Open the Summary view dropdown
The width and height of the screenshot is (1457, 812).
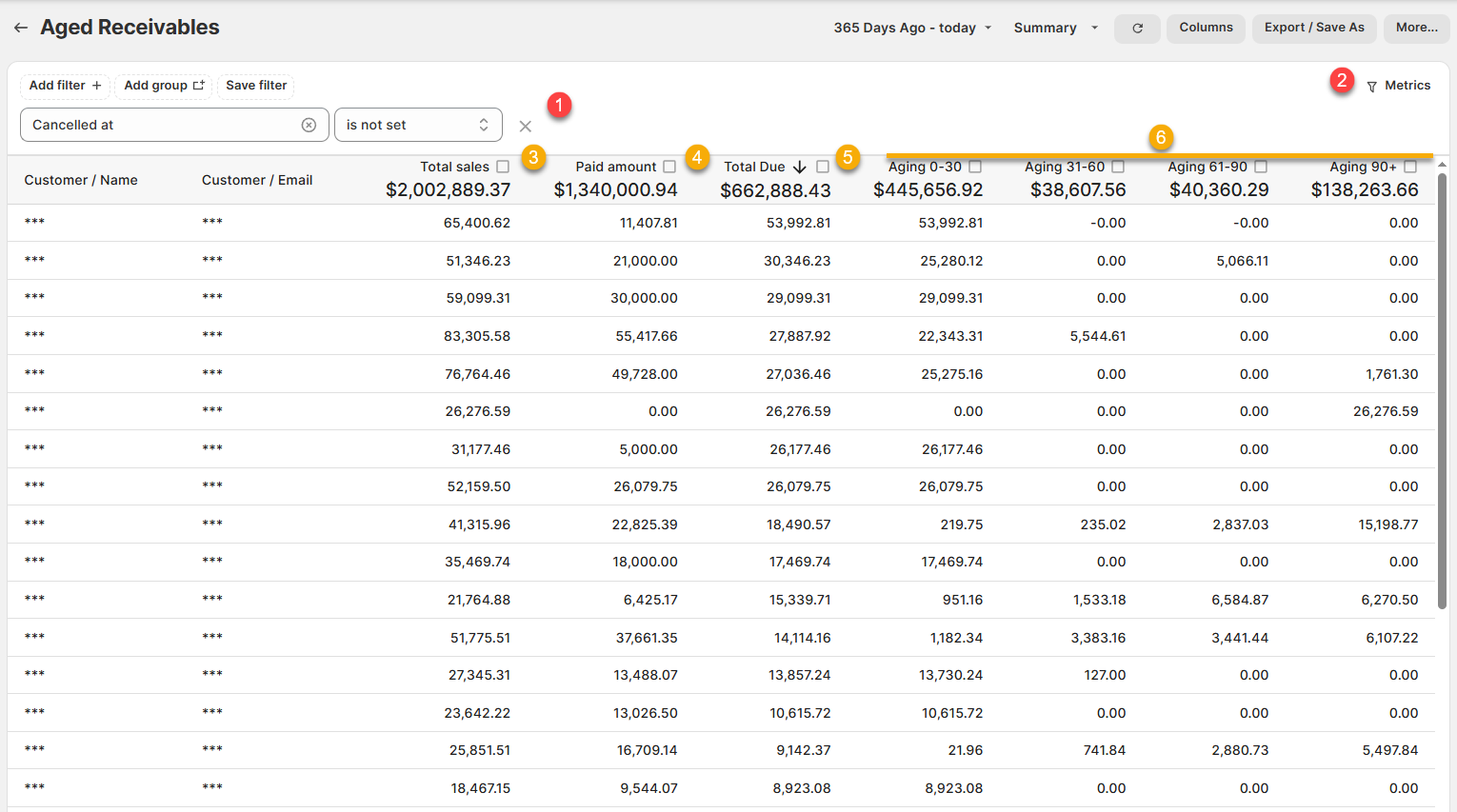[x=1055, y=29]
